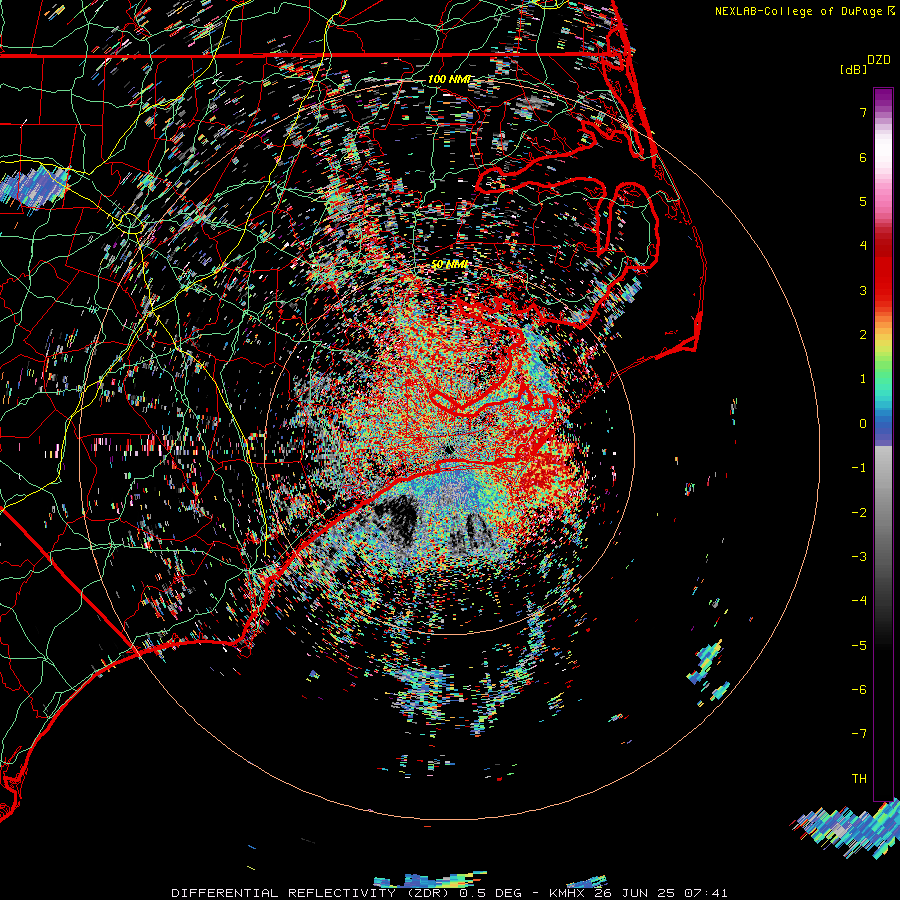Click the positive 5 dB scale label
This screenshot has height=900, width=900.
[x=863, y=201]
